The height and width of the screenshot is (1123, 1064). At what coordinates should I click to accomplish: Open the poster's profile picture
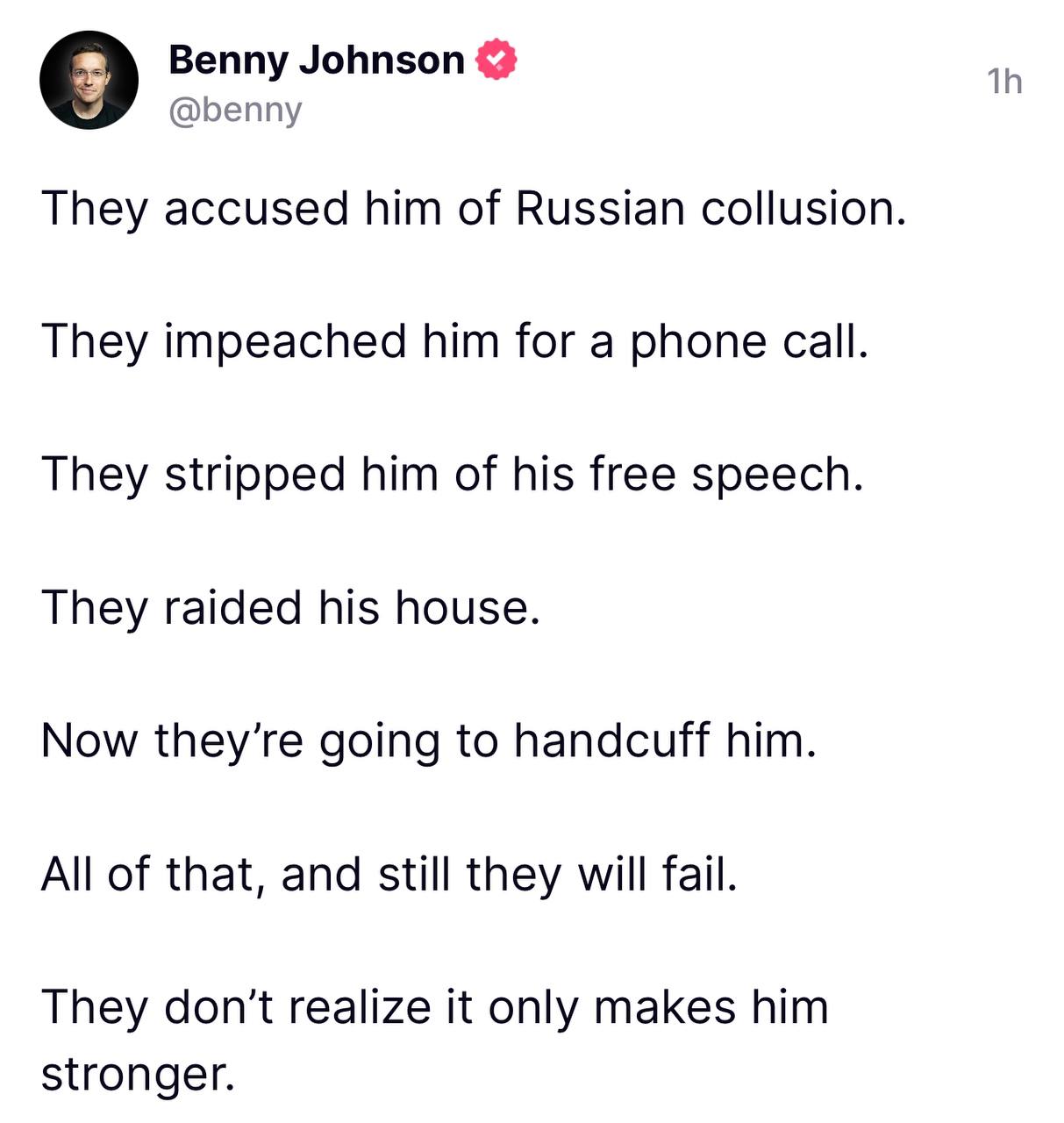pos(89,80)
